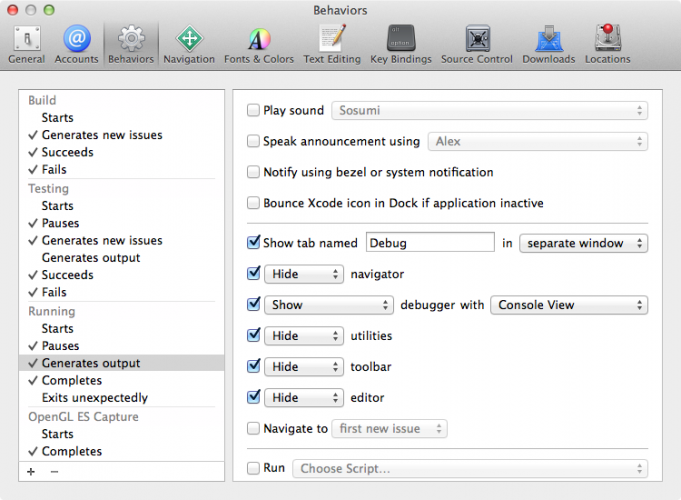Viewport: 681px width, 500px height.
Task: Open the Hide dropdown for utilities
Action: click(x=304, y=336)
